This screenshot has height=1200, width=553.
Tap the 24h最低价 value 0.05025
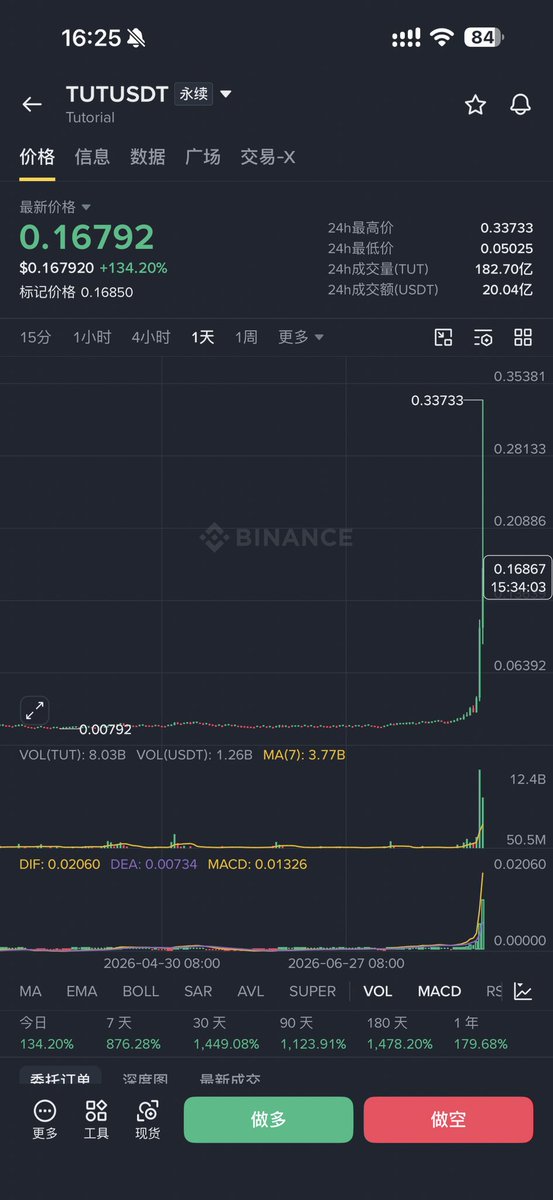coord(506,248)
